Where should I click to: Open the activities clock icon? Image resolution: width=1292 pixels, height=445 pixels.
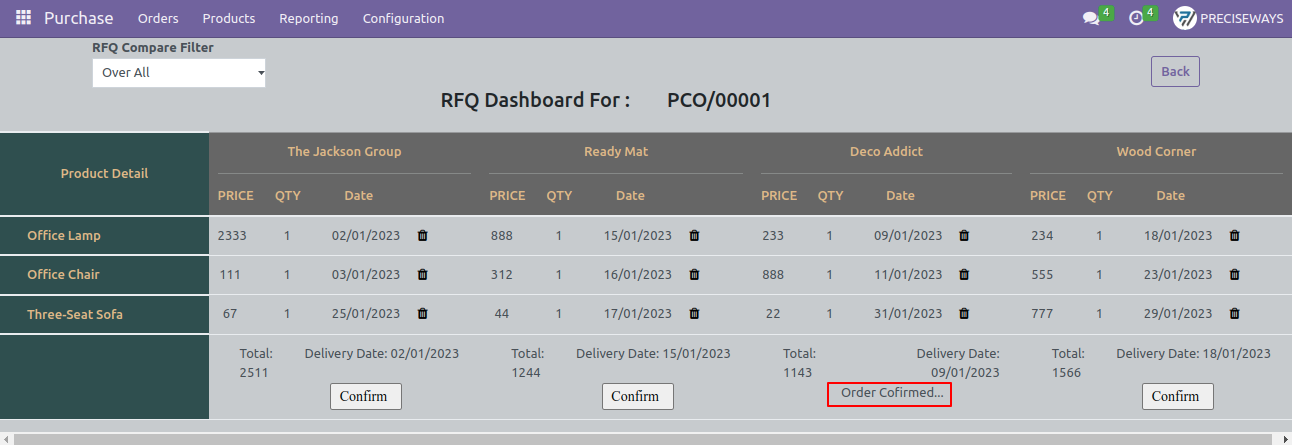(x=1136, y=18)
